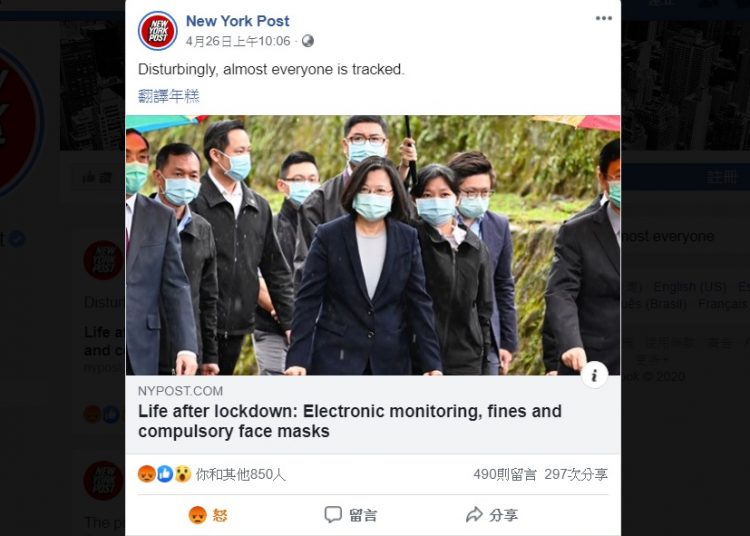This screenshot has width=750, height=536.
Task: Open New York Post page name link
Action: click(x=238, y=21)
